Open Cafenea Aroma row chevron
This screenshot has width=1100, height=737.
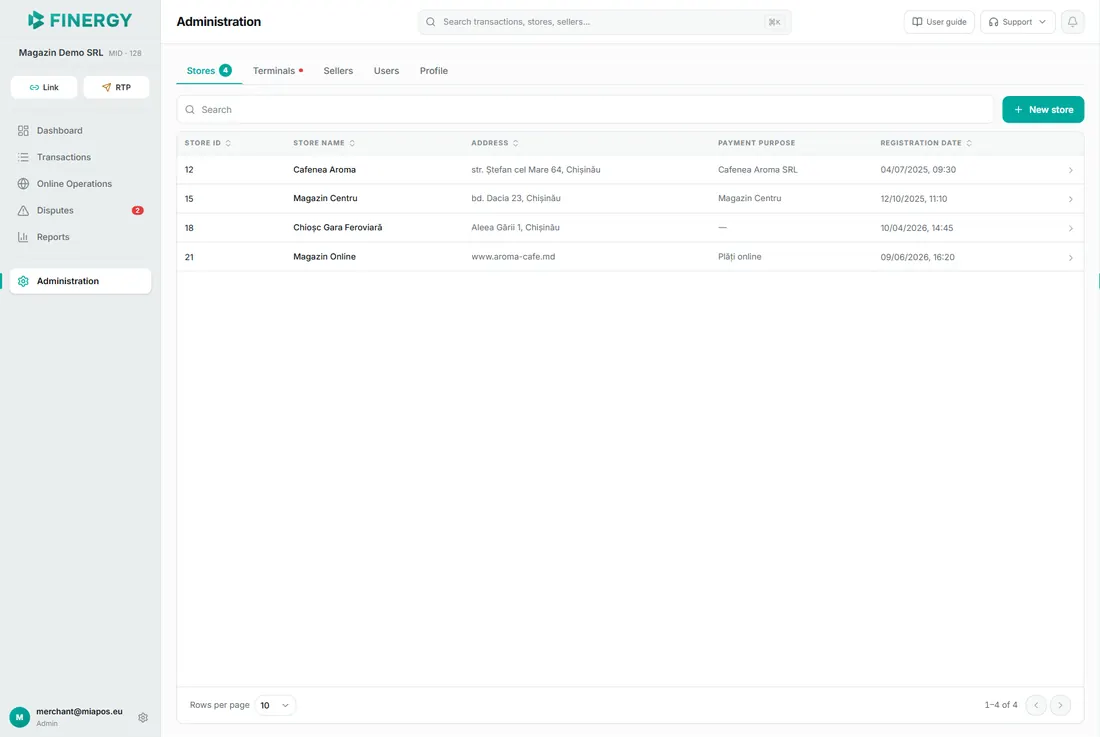click(1071, 170)
